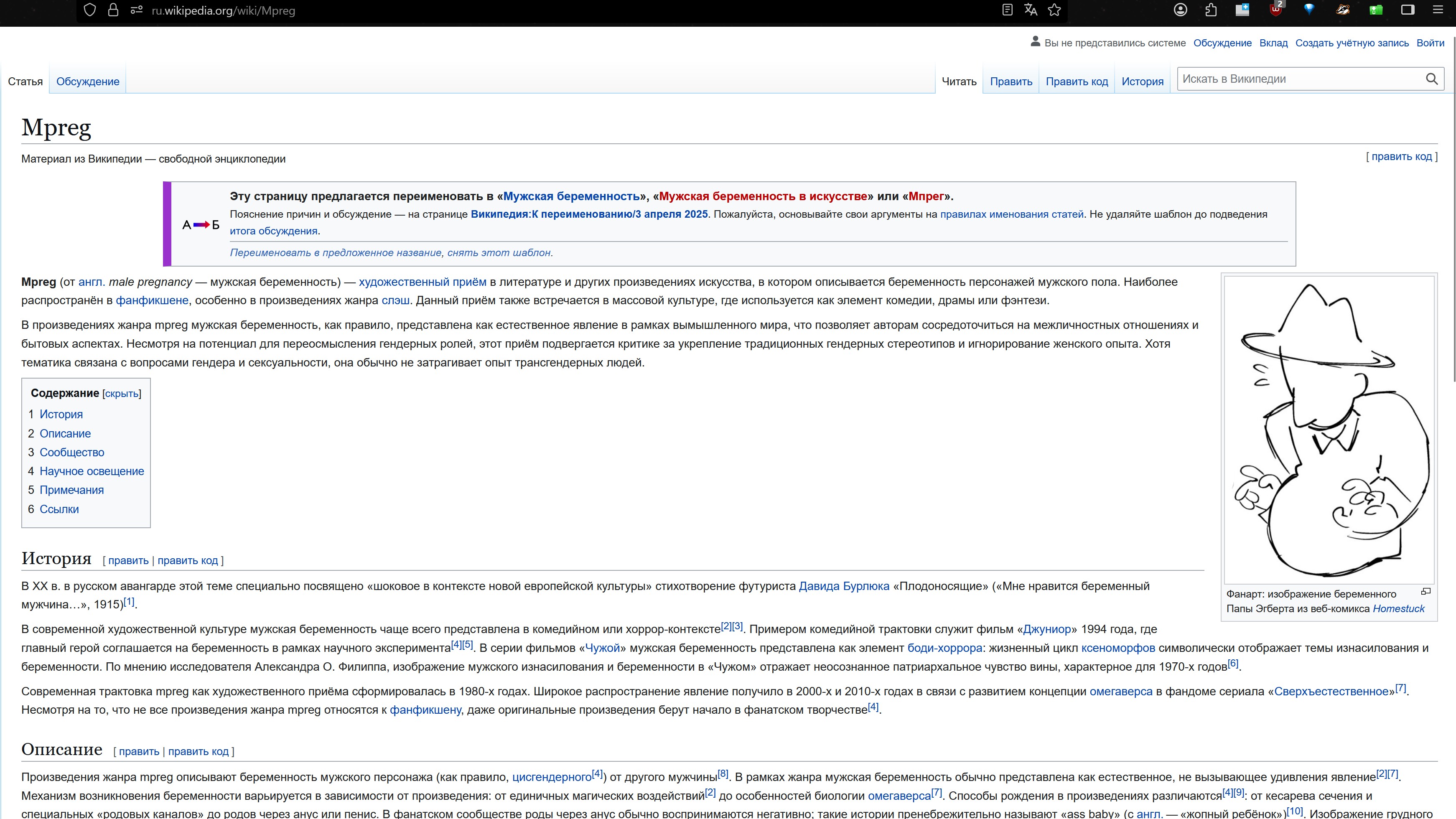This screenshot has width=1456, height=819.
Task: Open site permissions settings icon
Action: [136, 10]
